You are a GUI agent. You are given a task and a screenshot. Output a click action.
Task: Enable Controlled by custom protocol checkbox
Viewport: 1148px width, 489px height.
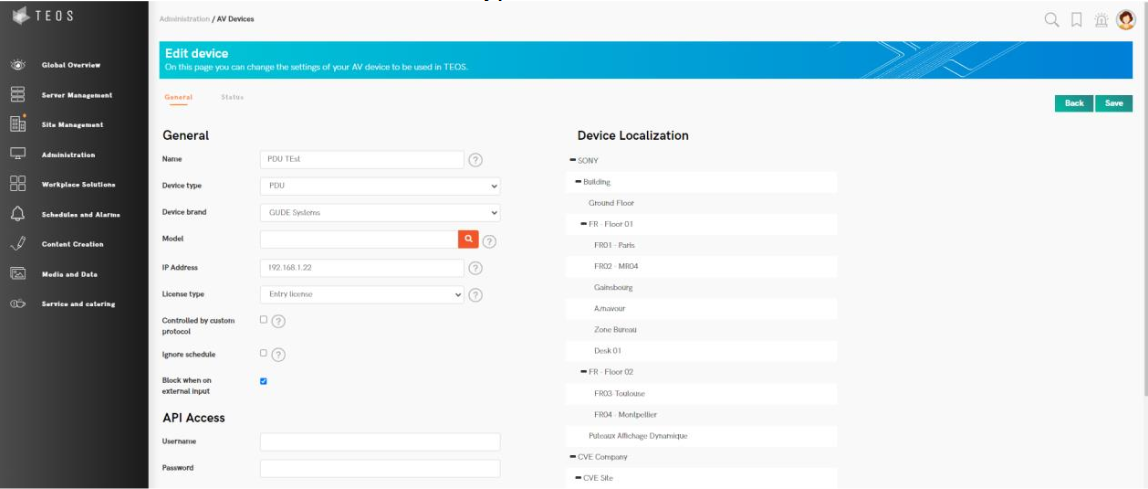coord(264,320)
